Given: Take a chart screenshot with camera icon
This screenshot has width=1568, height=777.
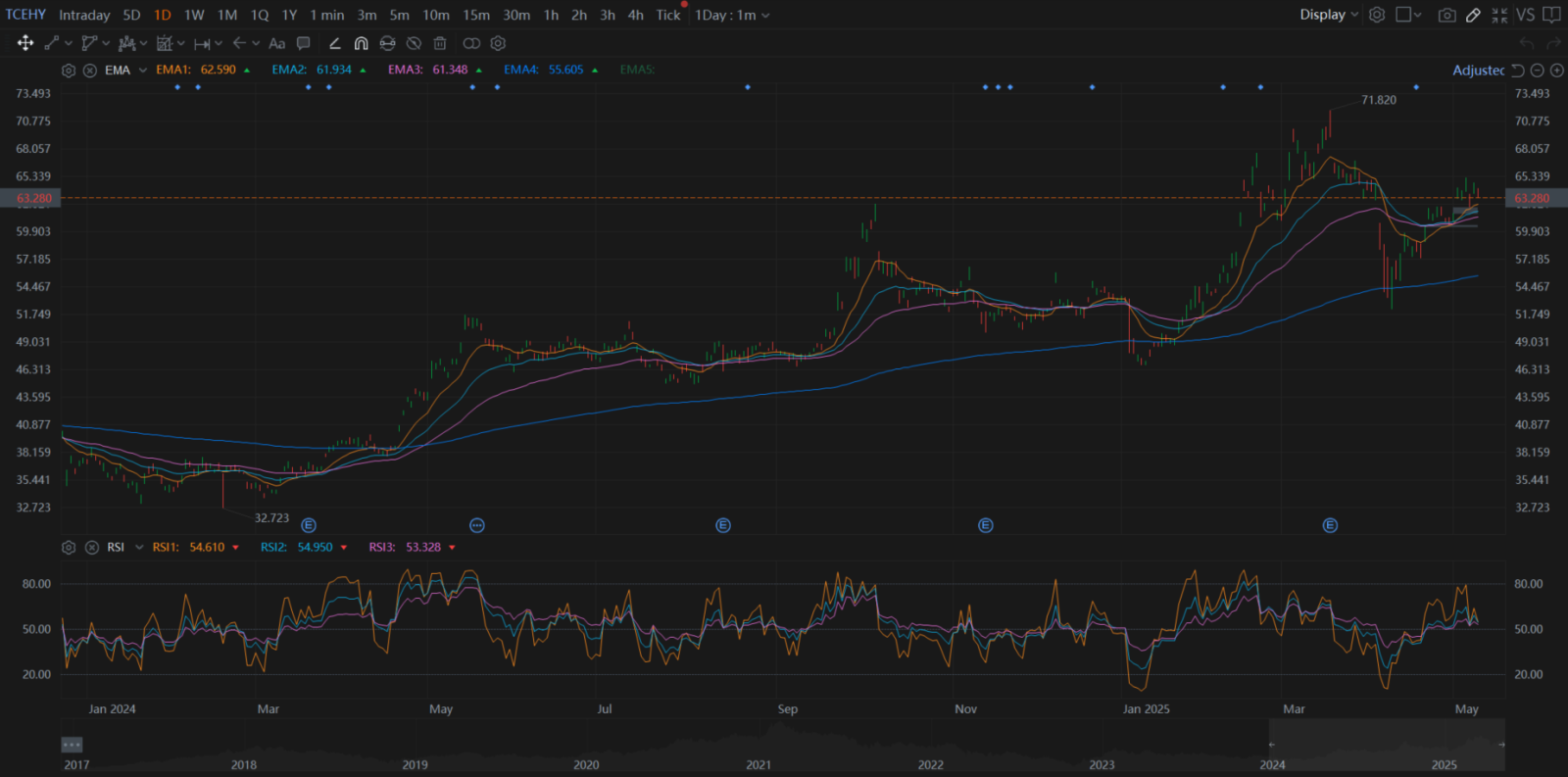Looking at the screenshot, I should click(1446, 15).
